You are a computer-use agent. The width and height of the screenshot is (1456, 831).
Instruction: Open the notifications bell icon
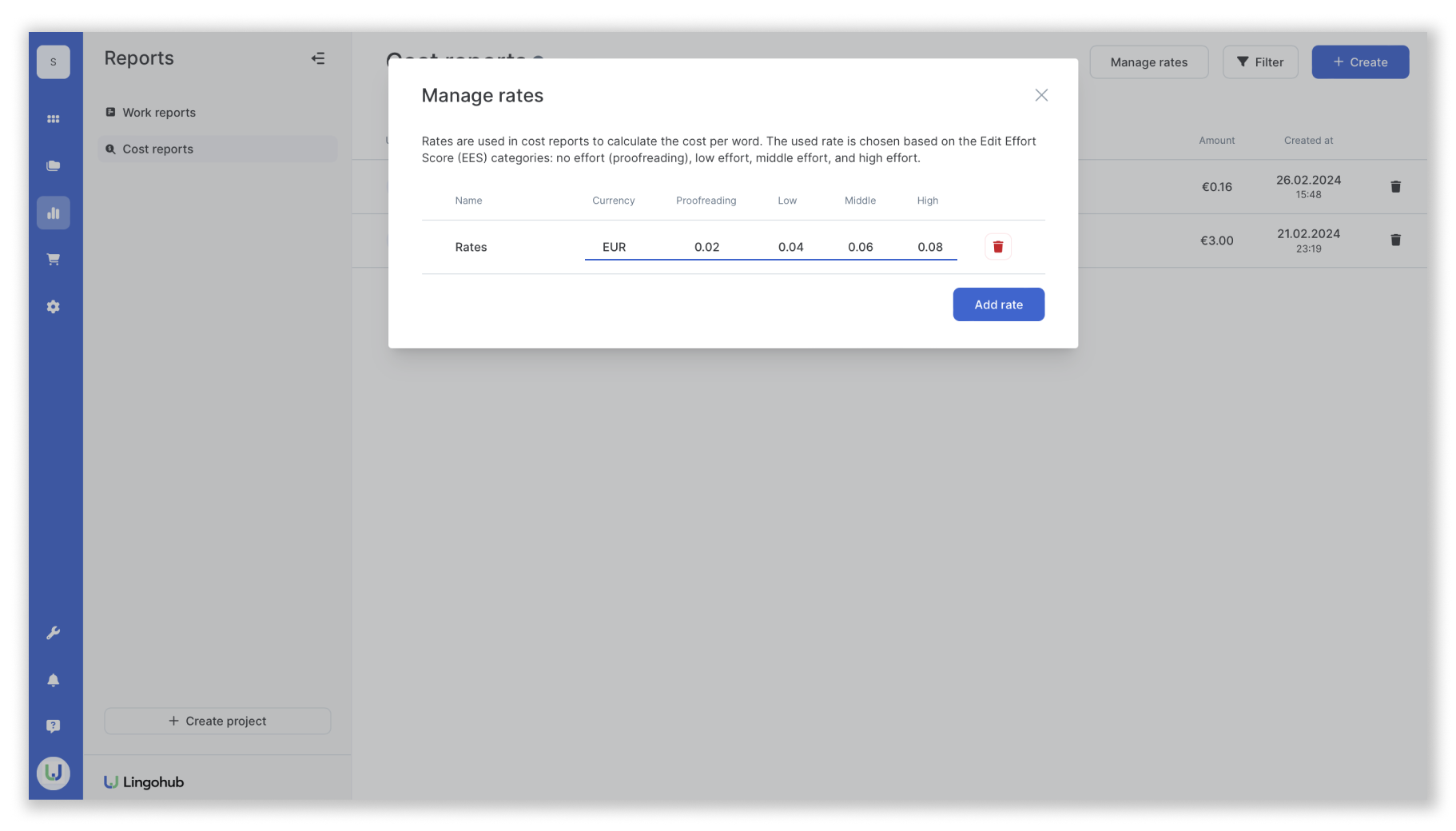pyautogui.click(x=54, y=680)
